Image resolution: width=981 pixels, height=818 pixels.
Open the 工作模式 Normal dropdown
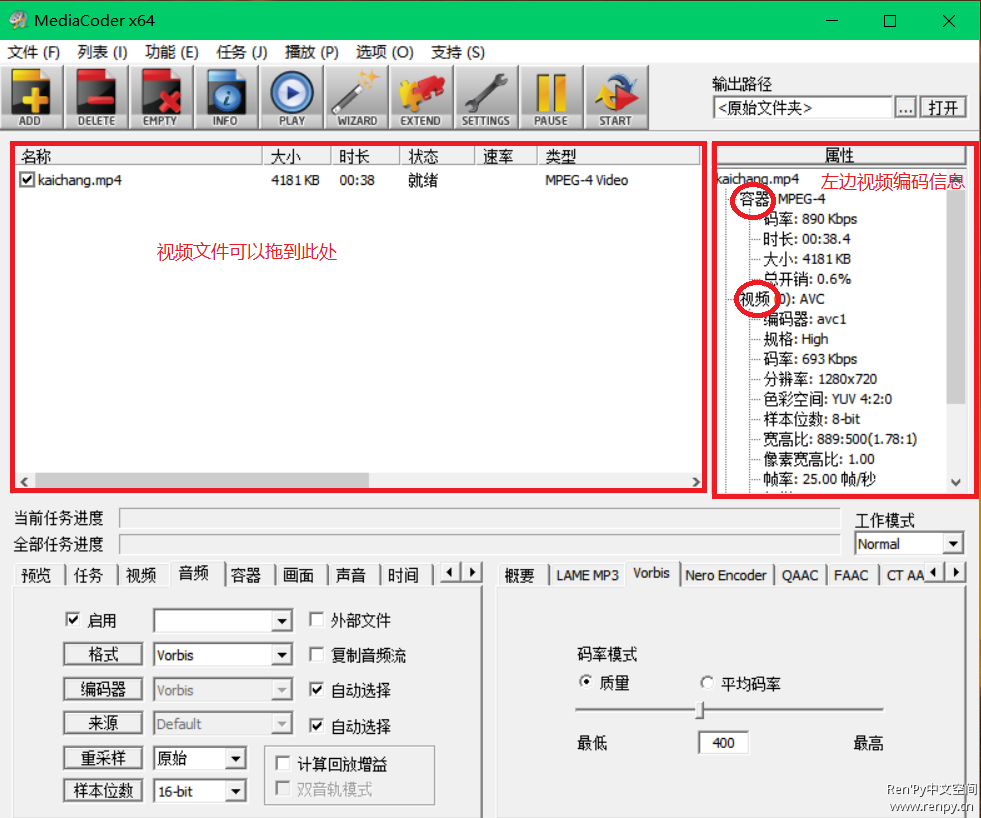click(953, 543)
